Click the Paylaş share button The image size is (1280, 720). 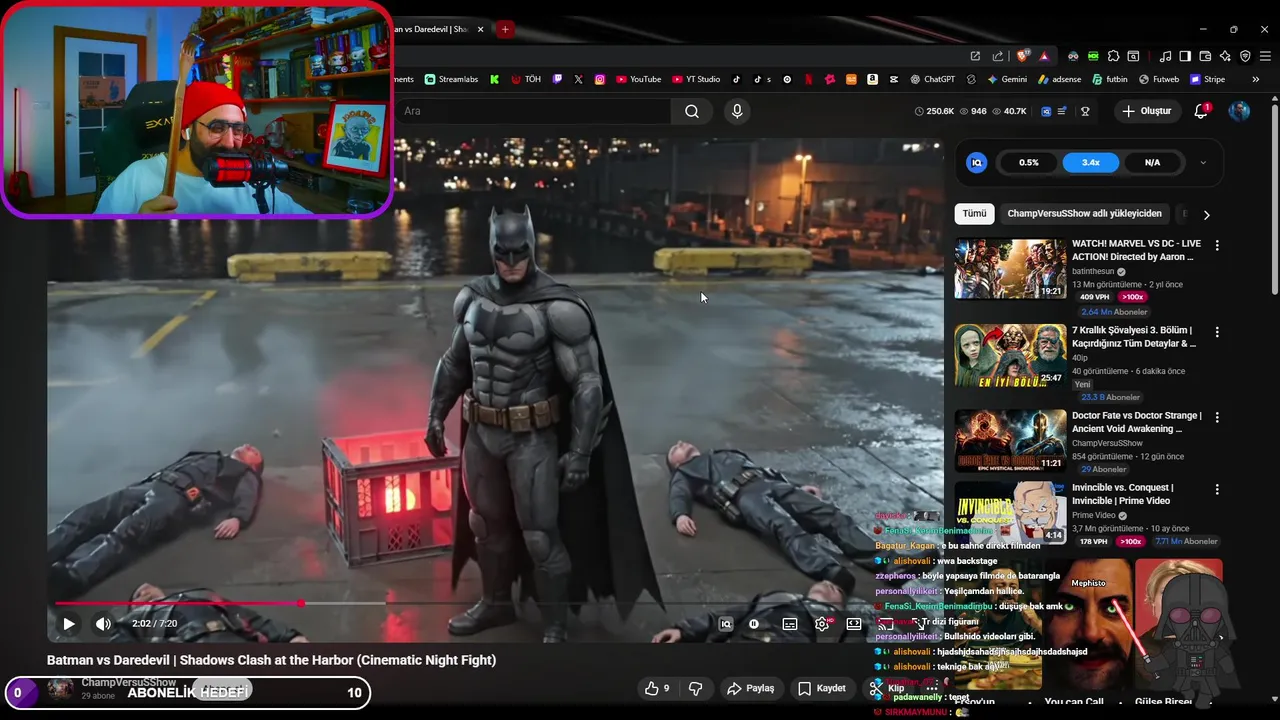[751, 688]
